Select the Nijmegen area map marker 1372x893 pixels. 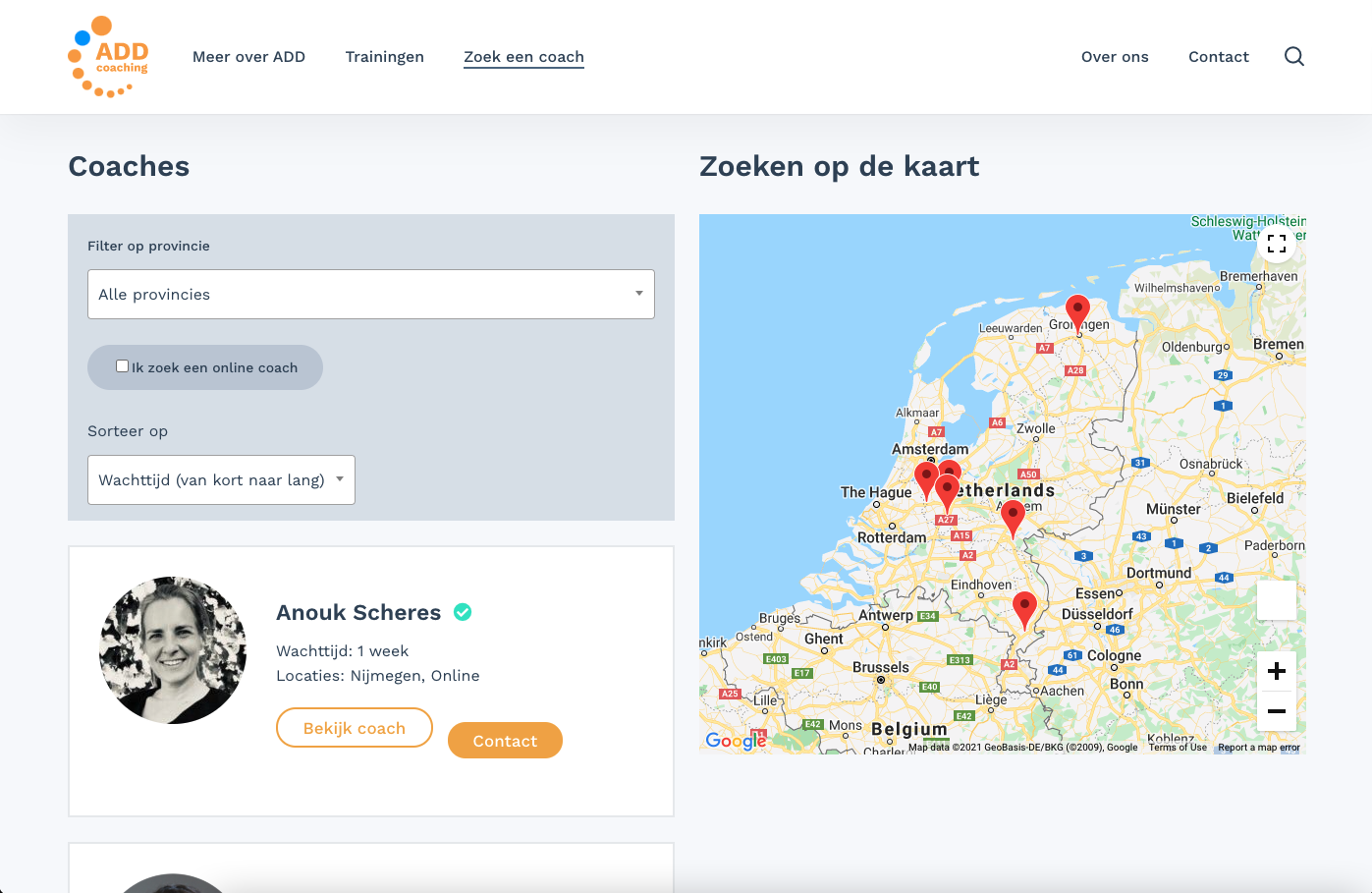click(1013, 518)
